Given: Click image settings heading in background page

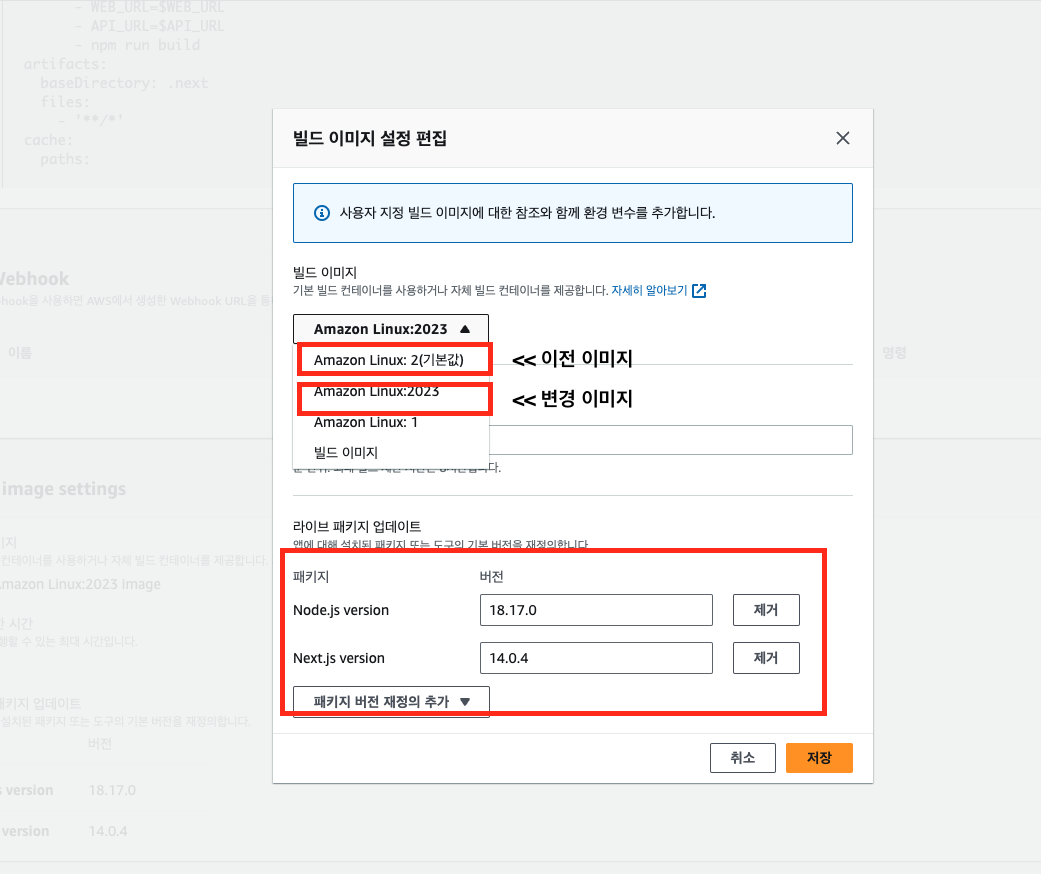Looking at the screenshot, I should [x=64, y=489].
